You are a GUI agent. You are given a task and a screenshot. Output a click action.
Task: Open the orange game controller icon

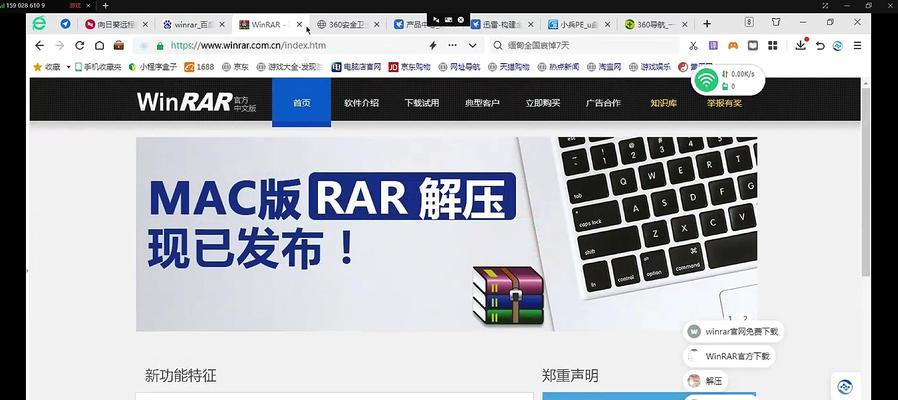point(733,45)
